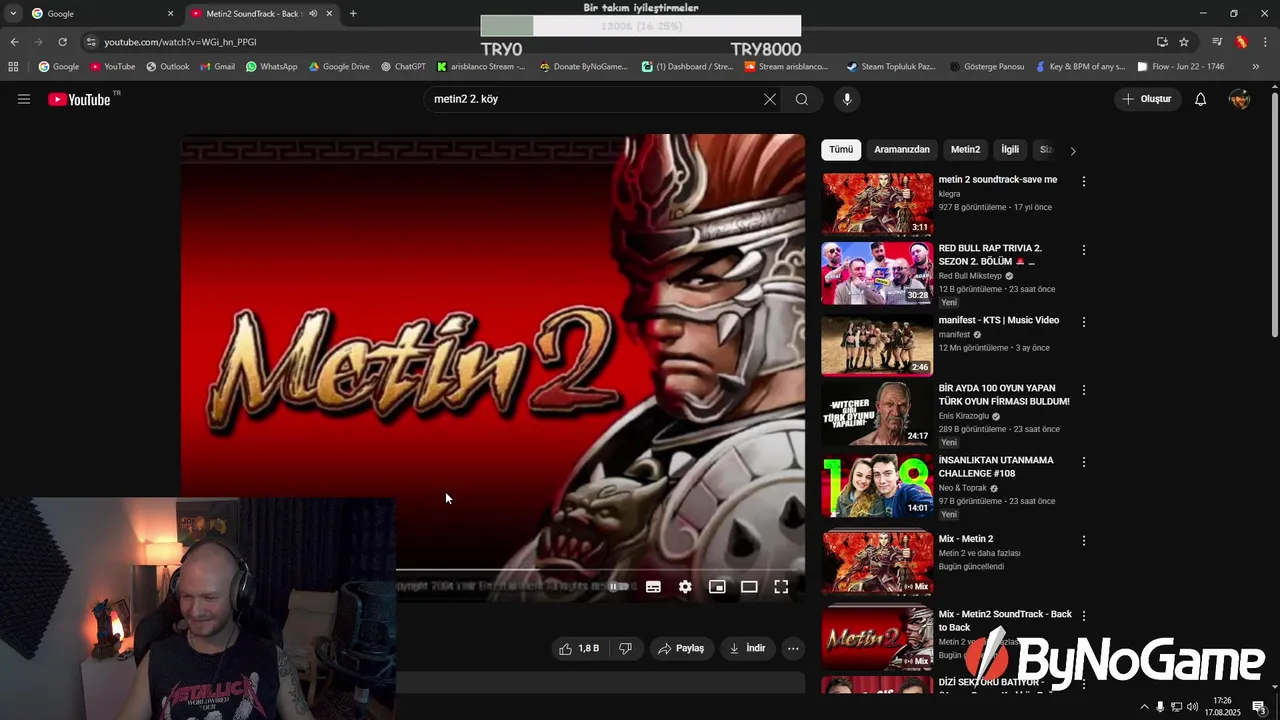
Task: Open the Gösterge Panosu bookmark
Action: point(986,67)
